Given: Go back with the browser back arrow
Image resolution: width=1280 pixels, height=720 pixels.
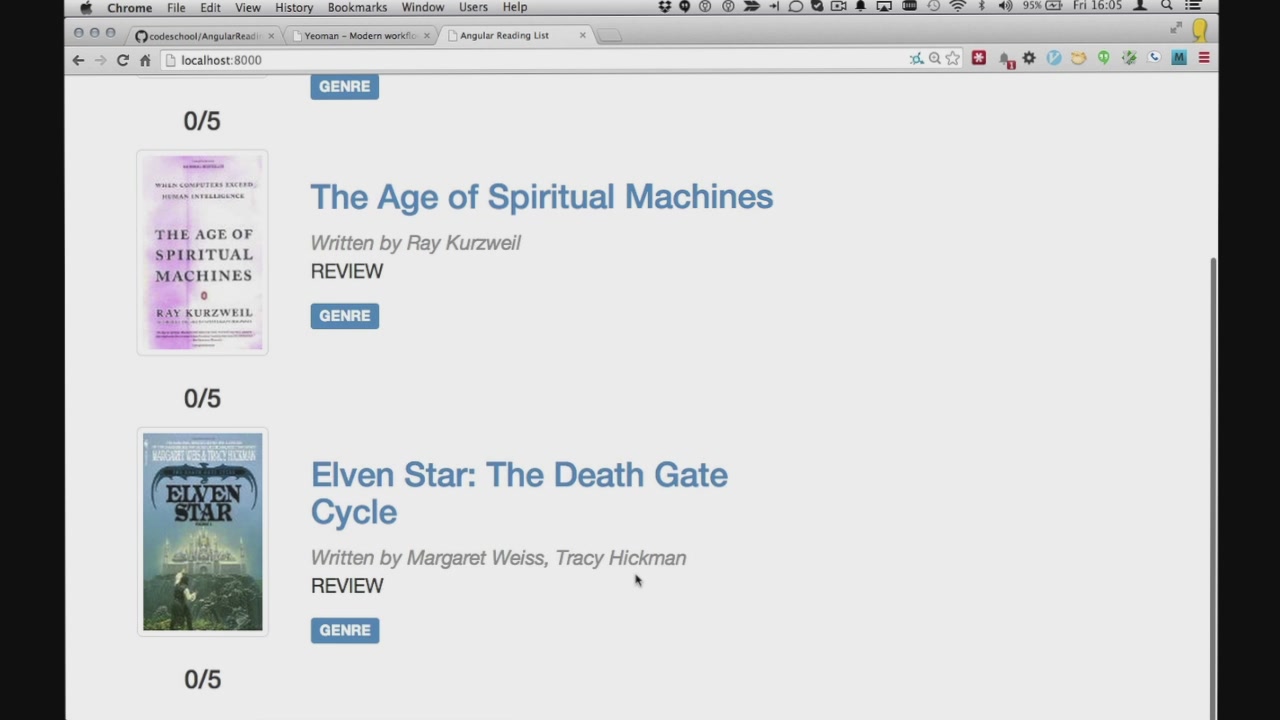Looking at the screenshot, I should [78, 60].
